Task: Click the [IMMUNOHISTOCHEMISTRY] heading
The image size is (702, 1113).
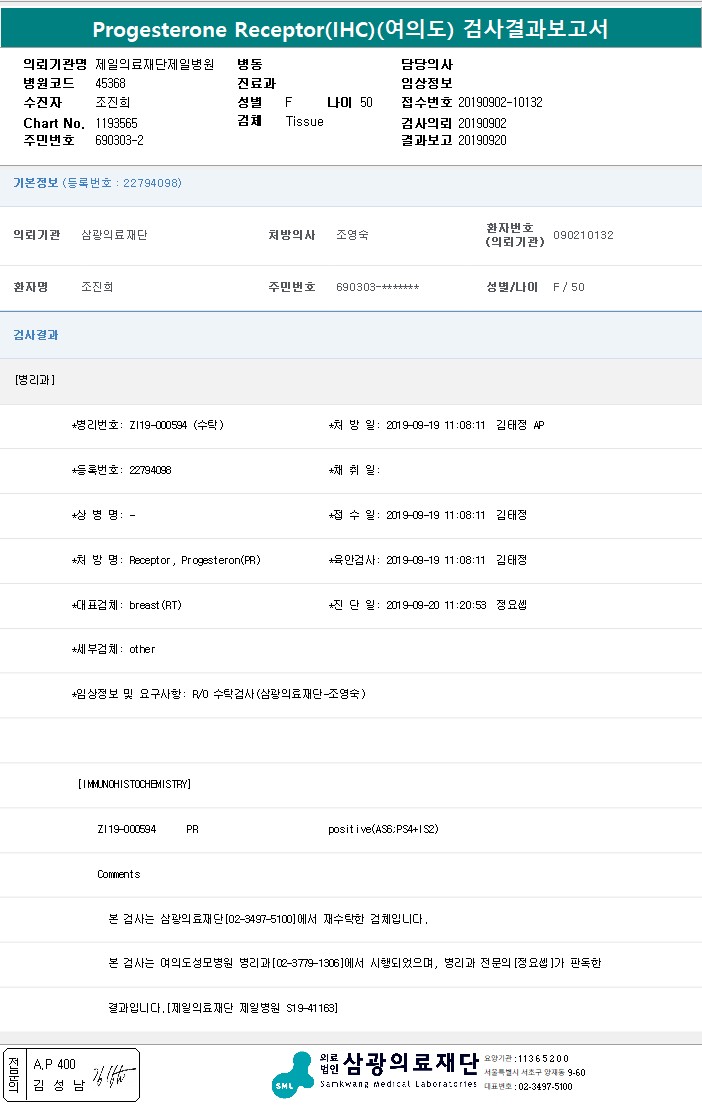Action: coord(134,784)
